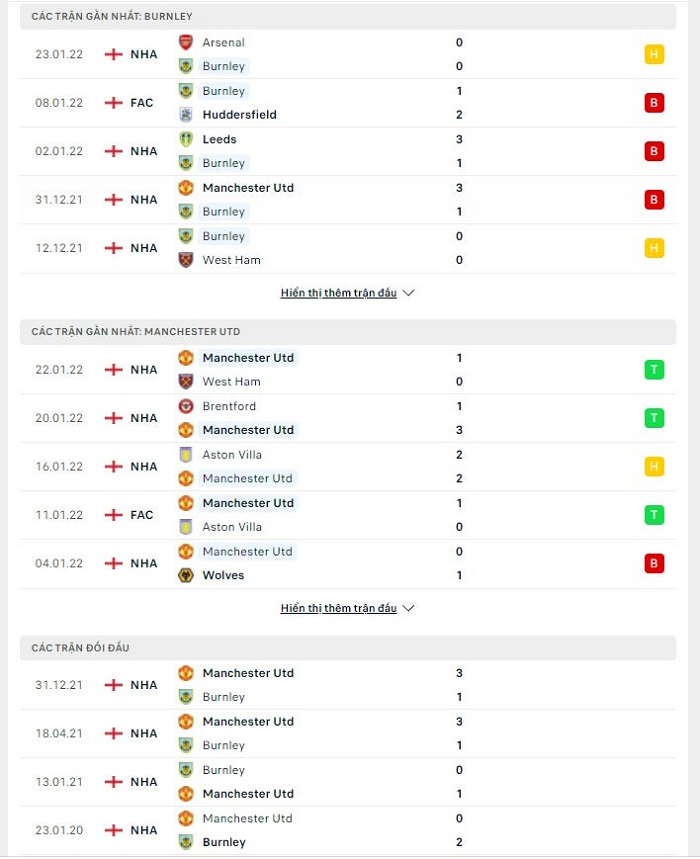Click Aston Villa crest in 16.01.22 match

pyautogui.click(x=186, y=455)
